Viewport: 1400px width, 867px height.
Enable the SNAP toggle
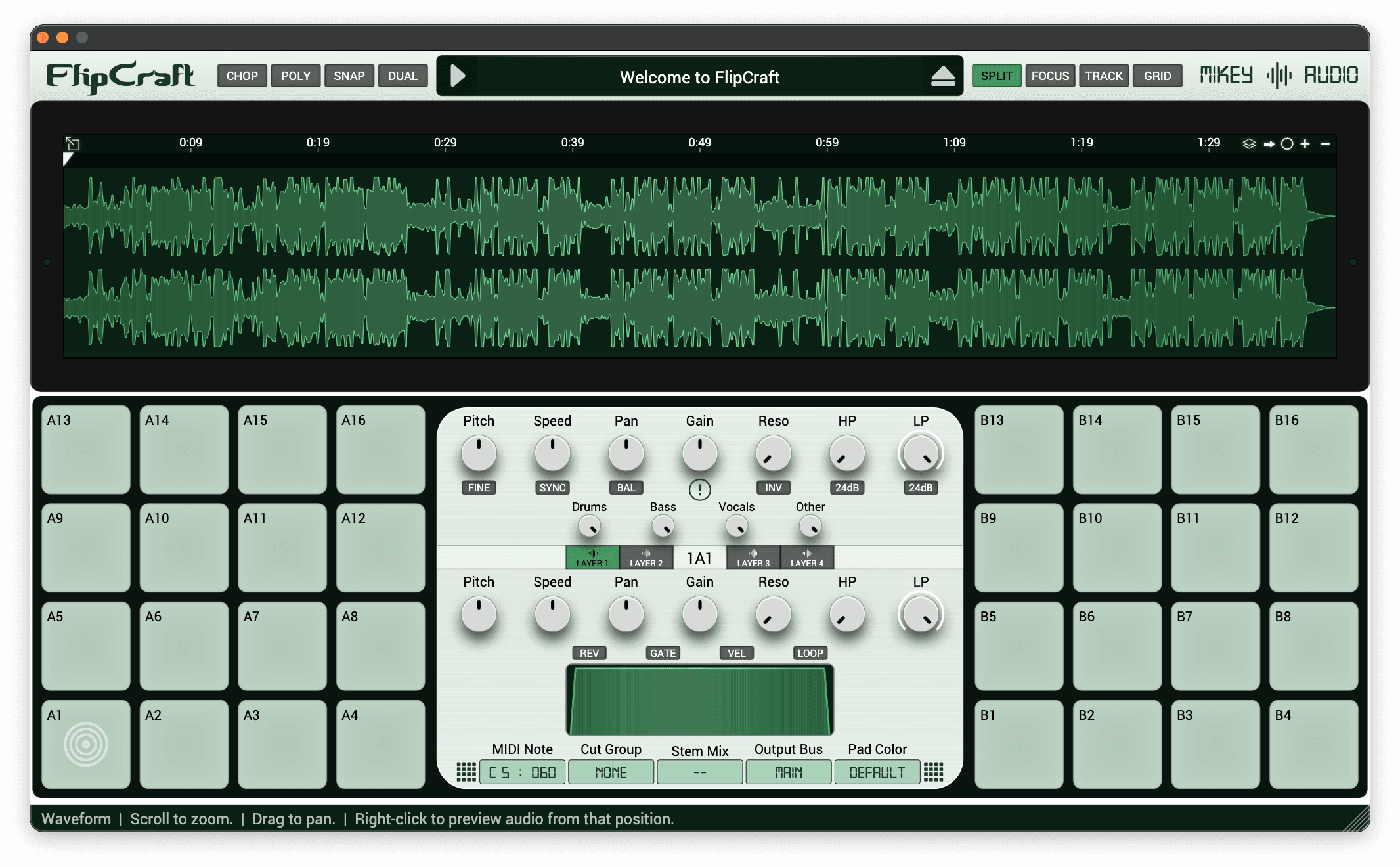tap(349, 76)
